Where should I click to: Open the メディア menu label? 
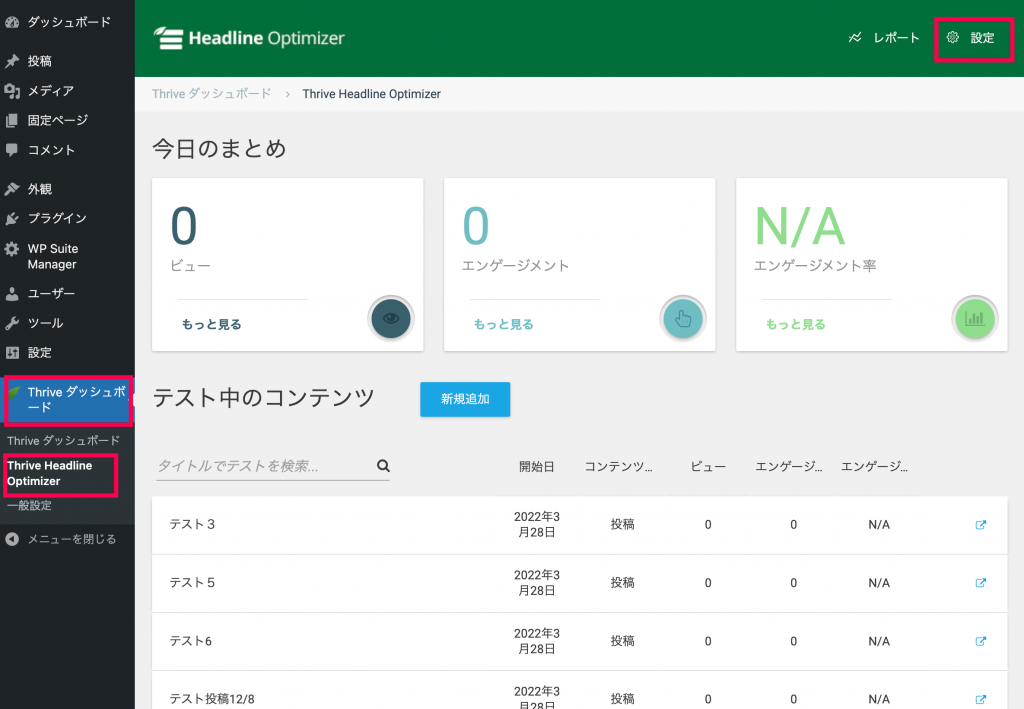click(51, 91)
